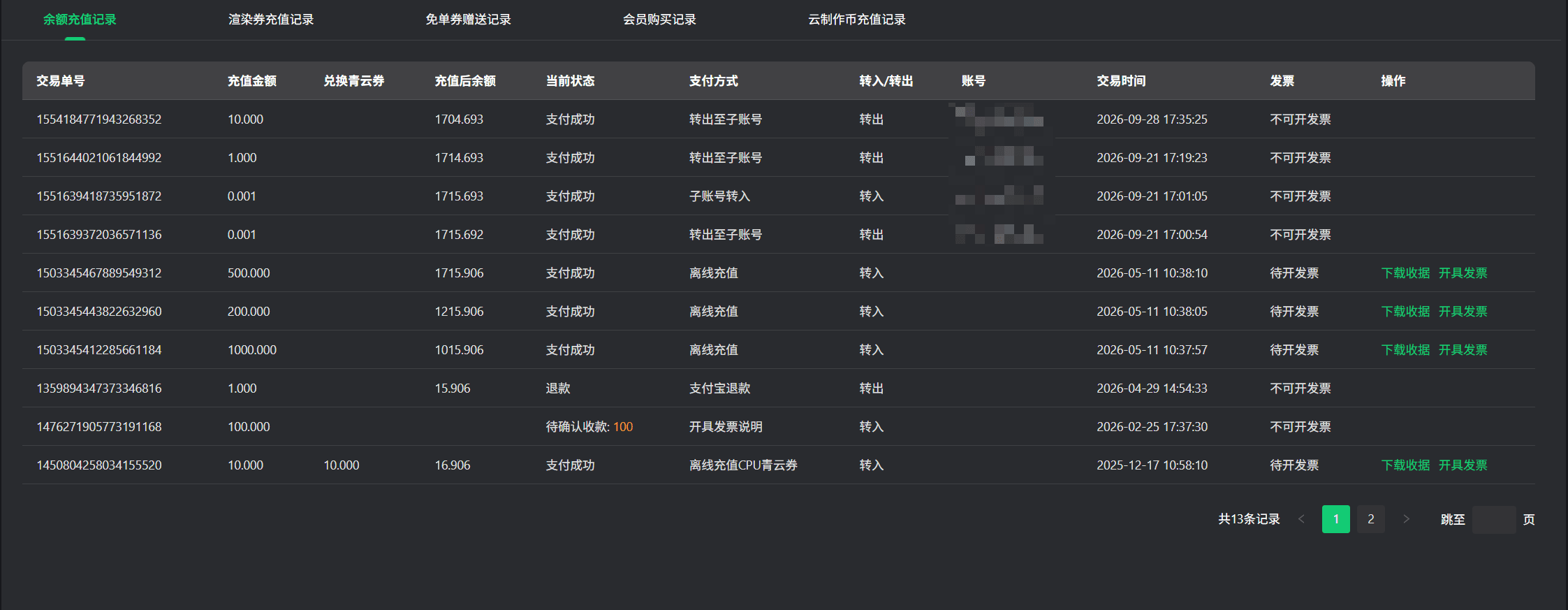
Task: Click the 充值后余额 column header
Action: [465, 81]
